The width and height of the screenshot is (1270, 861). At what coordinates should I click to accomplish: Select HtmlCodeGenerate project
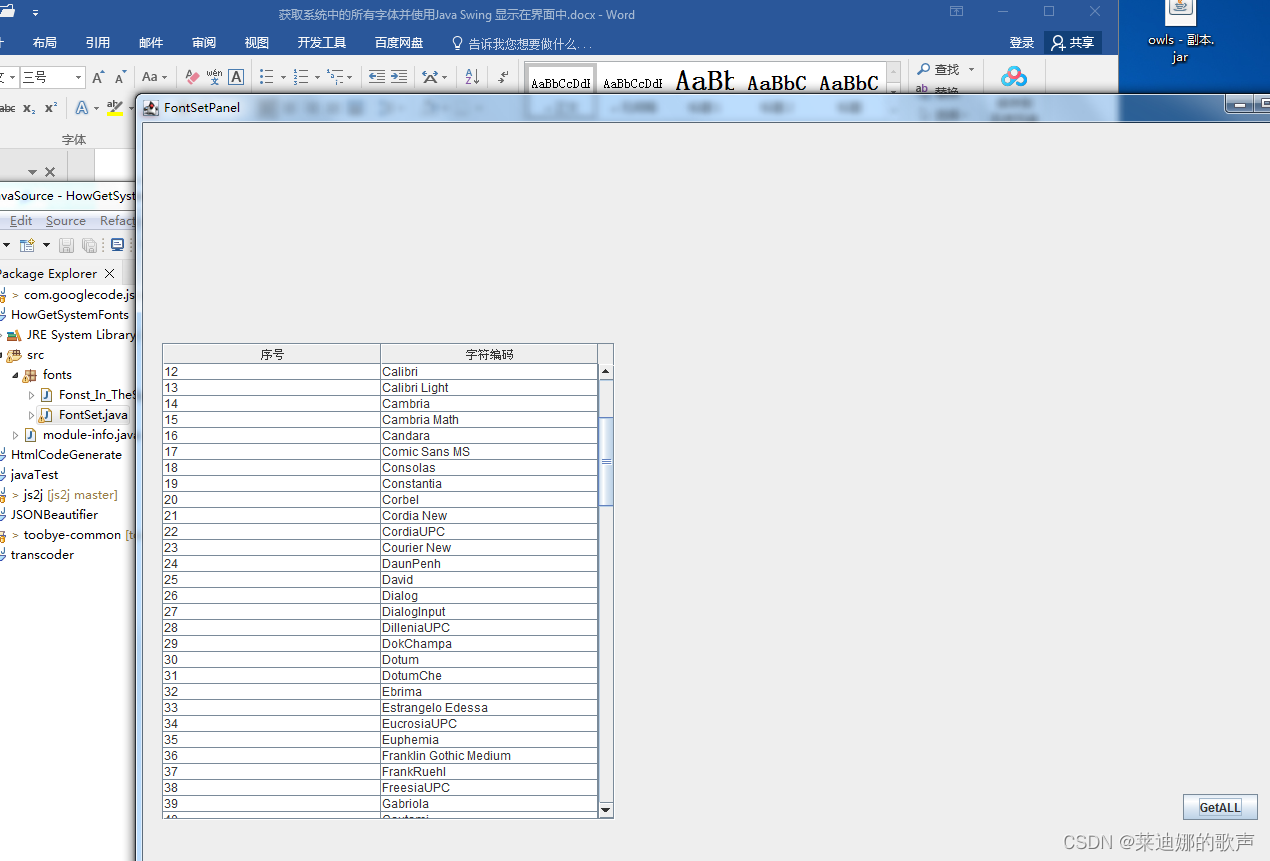tap(66, 455)
